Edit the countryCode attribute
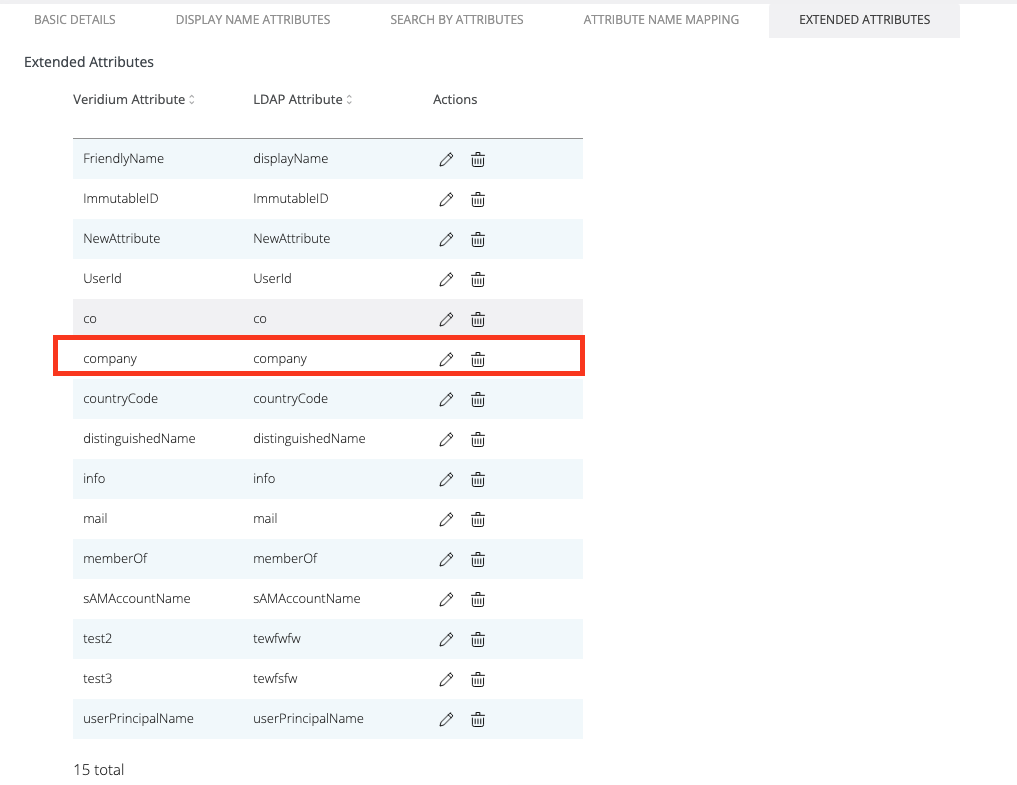Image resolution: width=1017 pixels, height=785 pixels. [x=447, y=399]
